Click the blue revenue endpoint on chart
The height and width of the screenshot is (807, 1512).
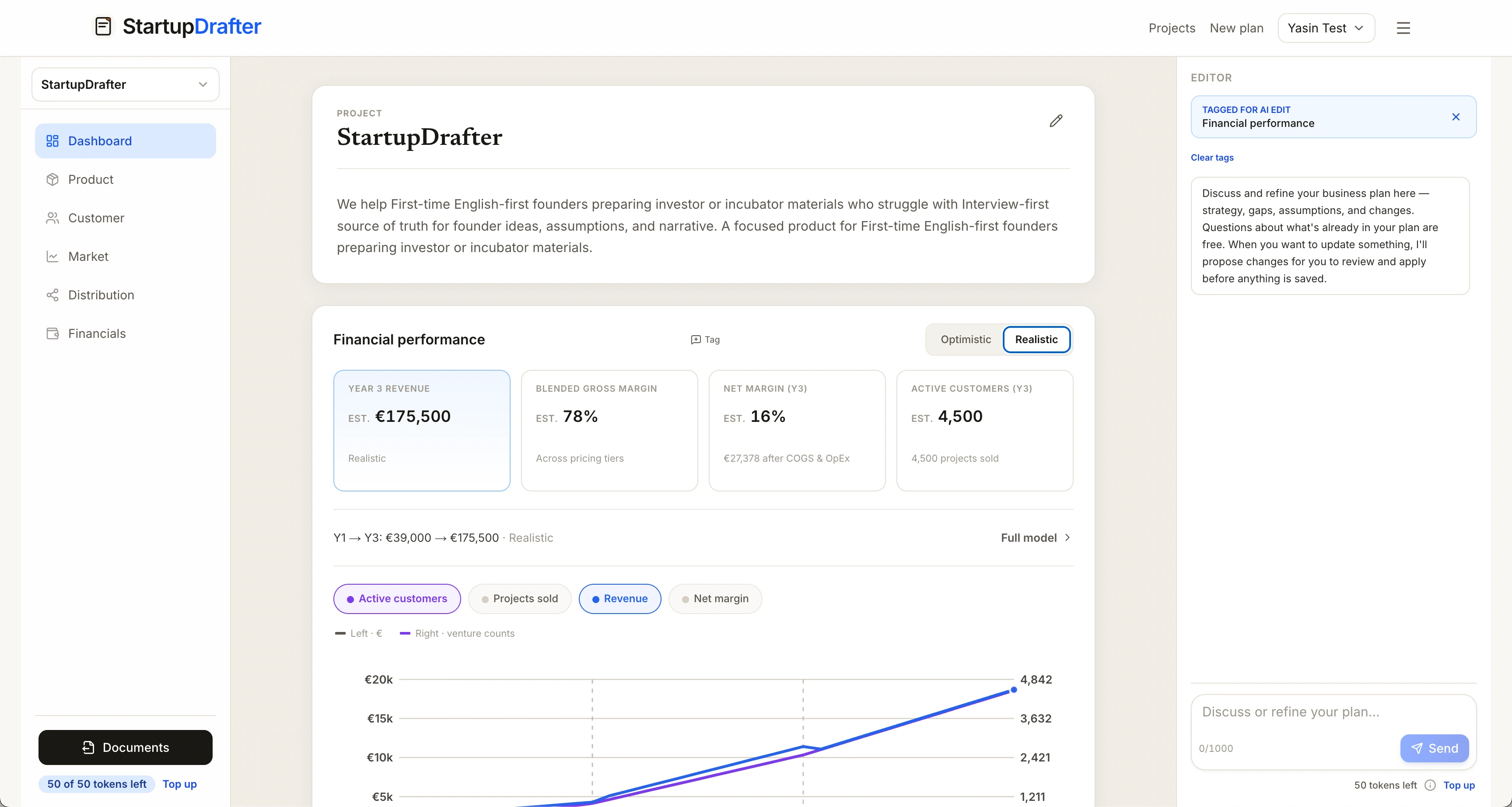pos(1014,690)
